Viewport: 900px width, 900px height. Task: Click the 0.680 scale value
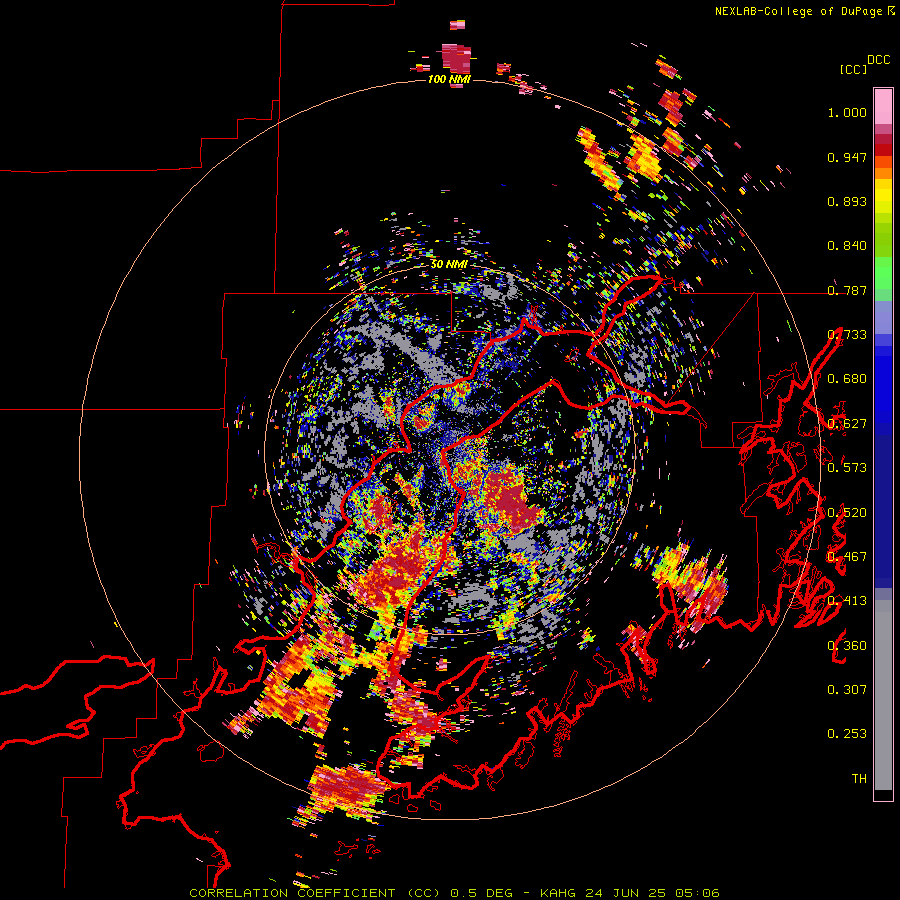coord(847,379)
